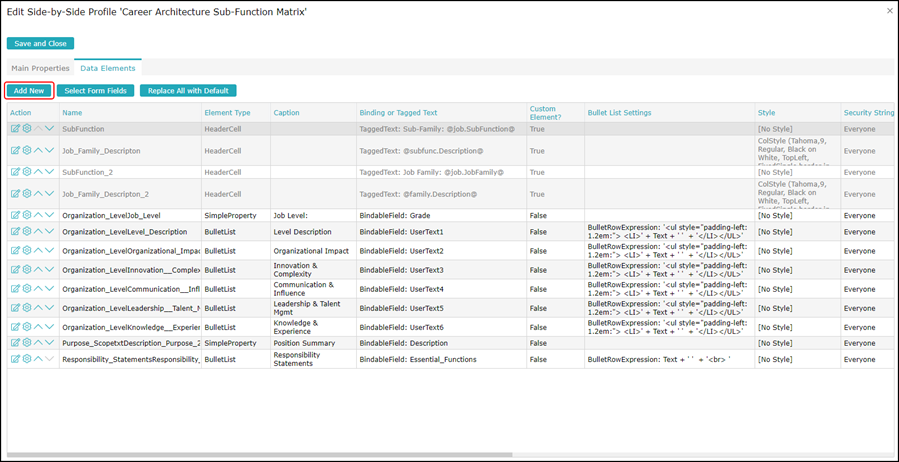Click edit icon for Purpose_Scope row
899x462 pixels.
pyautogui.click(x=15, y=343)
